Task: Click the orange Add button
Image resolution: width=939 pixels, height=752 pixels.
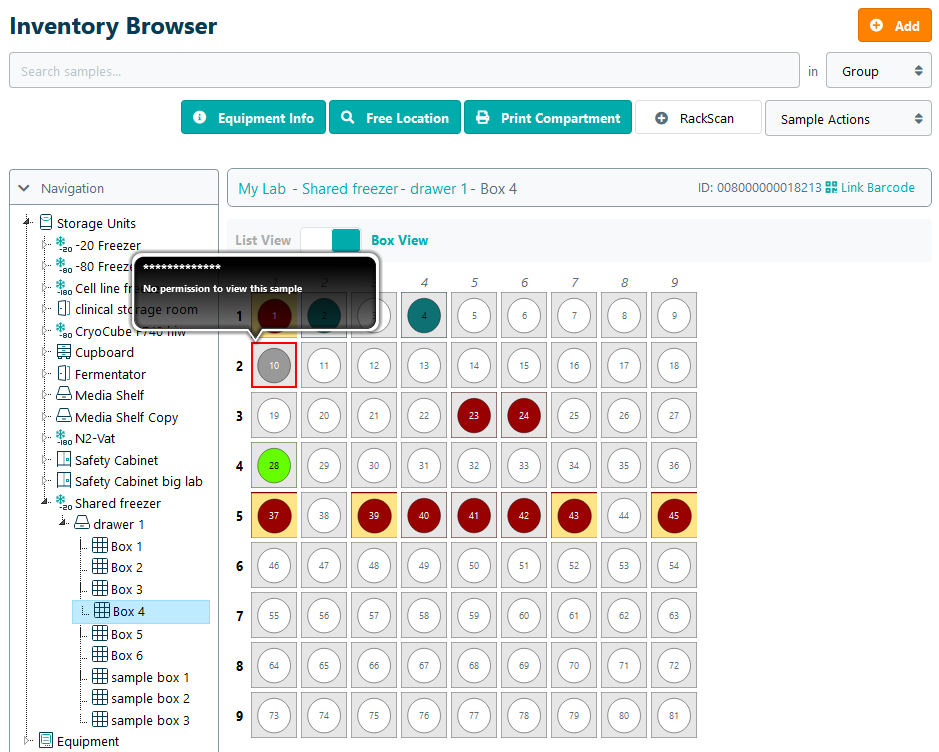Action: [894, 26]
